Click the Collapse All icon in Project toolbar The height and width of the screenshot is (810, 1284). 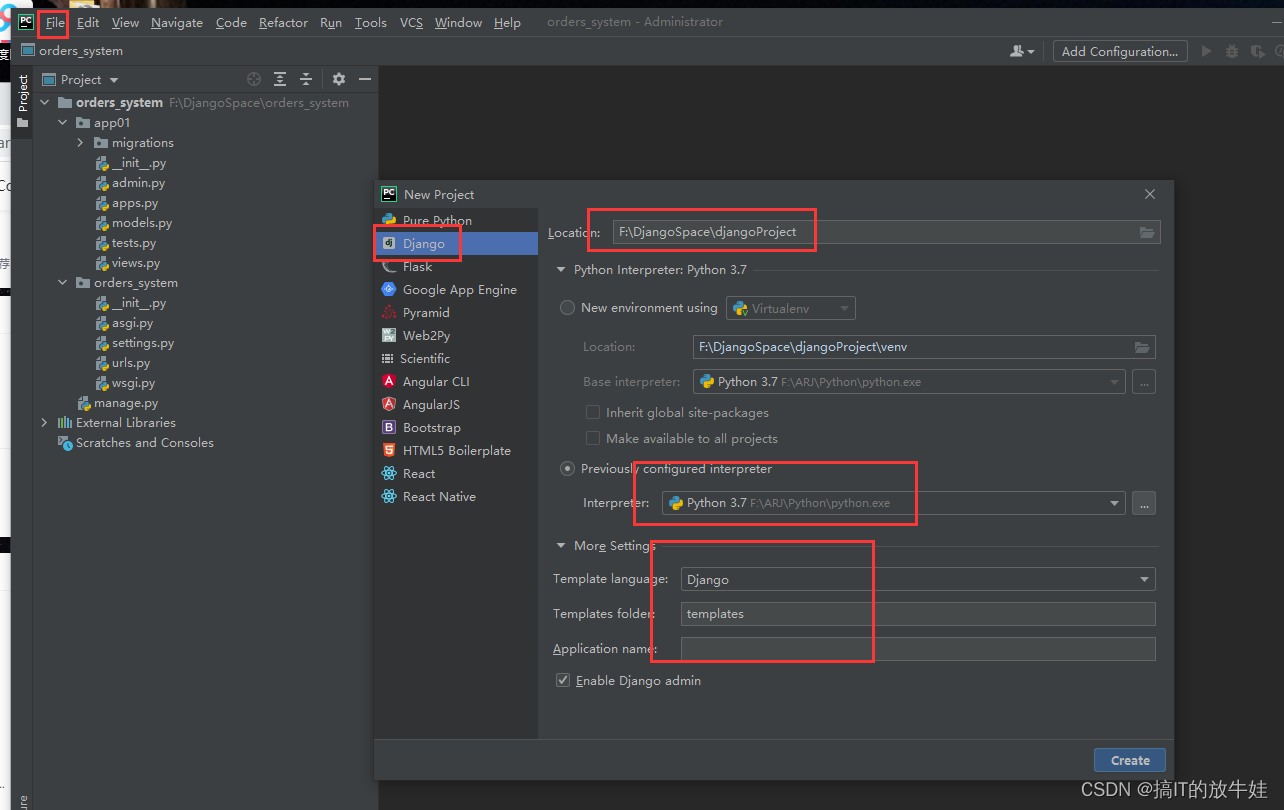(306, 79)
